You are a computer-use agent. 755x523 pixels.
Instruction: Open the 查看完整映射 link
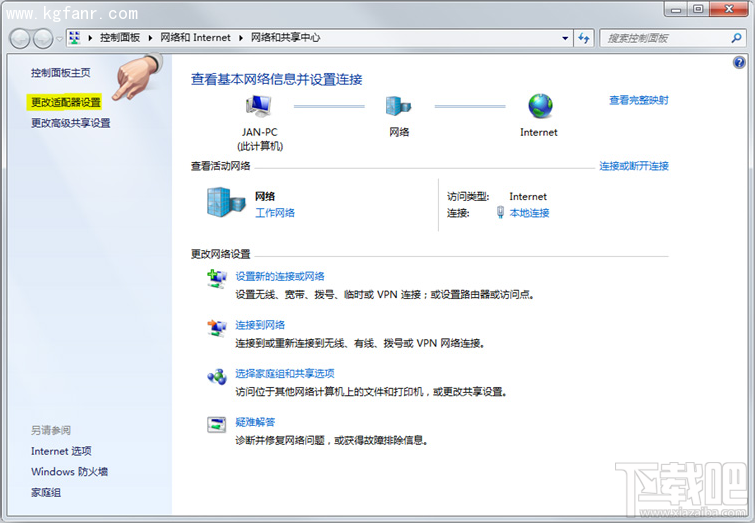tap(638, 100)
